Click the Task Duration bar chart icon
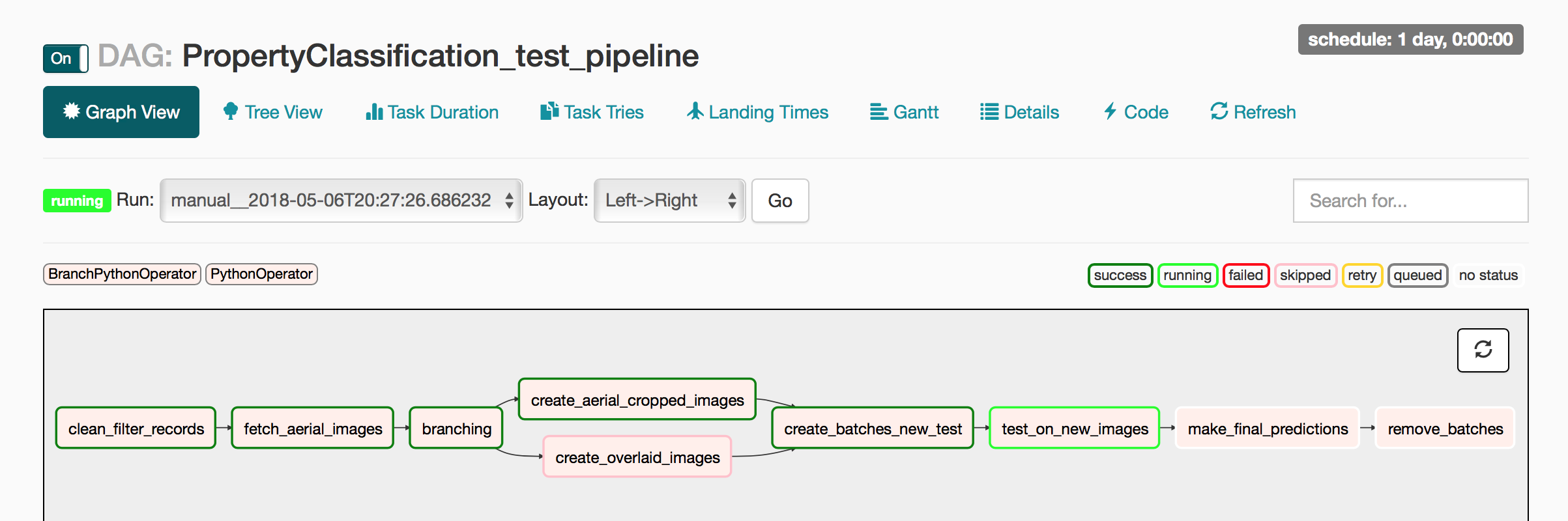 (374, 111)
